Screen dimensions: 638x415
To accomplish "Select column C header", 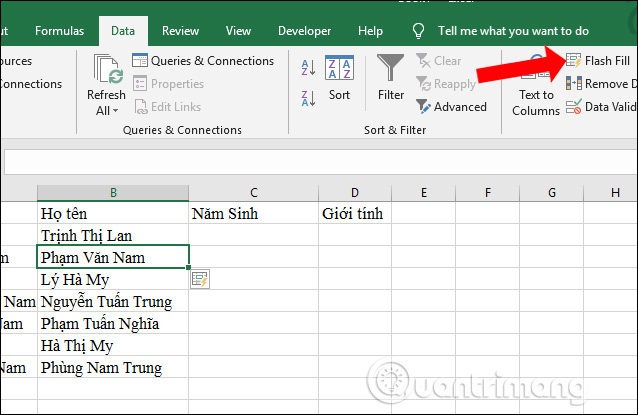I will coord(253,193).
